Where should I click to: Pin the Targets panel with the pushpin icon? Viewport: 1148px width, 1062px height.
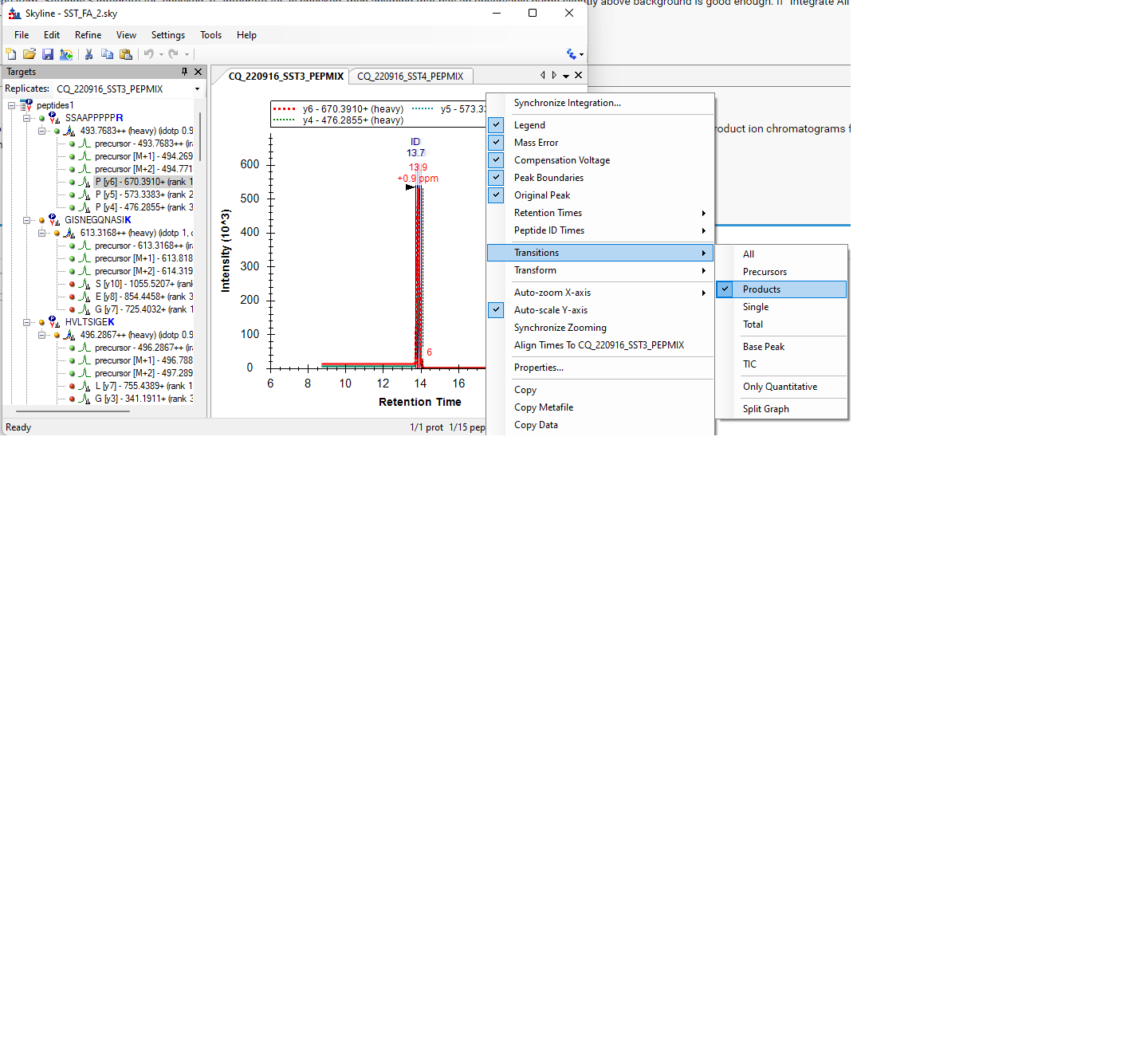click(x=184, y=72)
